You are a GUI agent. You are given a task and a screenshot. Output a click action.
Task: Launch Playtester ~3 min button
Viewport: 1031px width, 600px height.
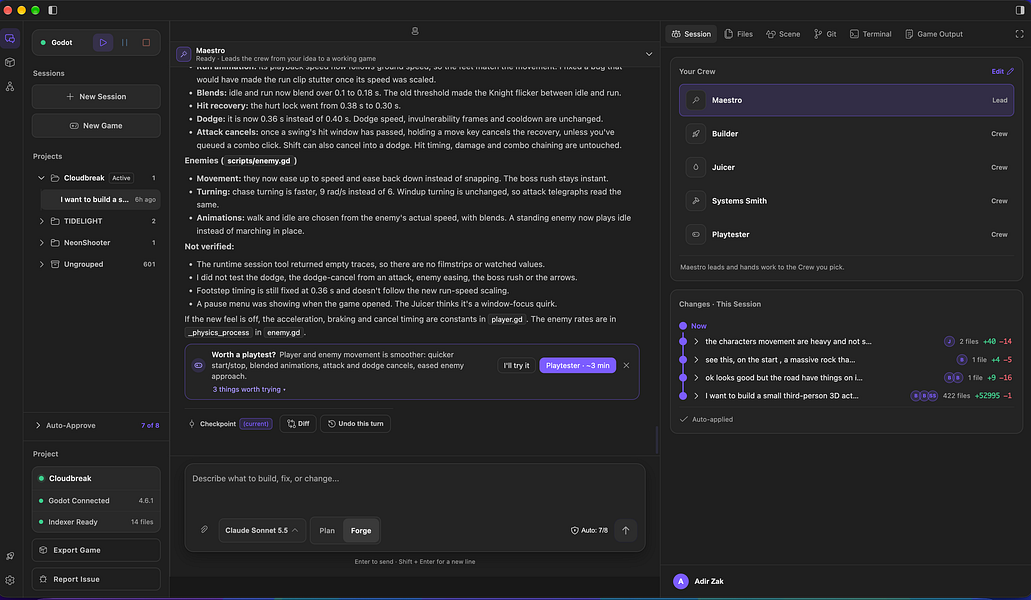click(x=577, y=365)
